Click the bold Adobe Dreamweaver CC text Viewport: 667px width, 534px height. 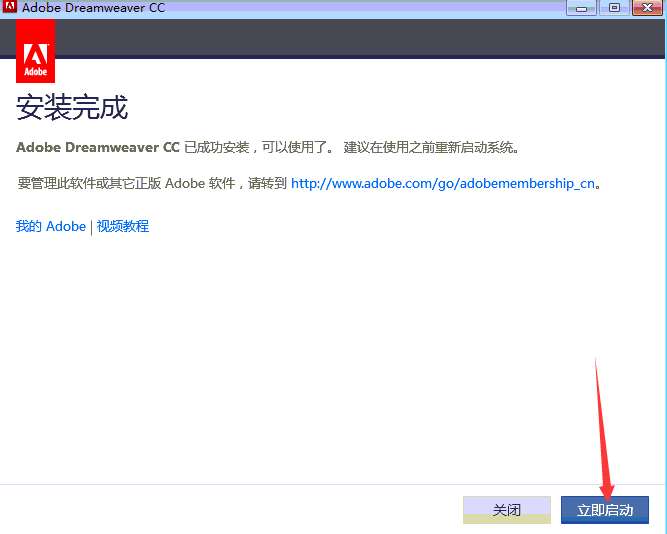point(97,147)
